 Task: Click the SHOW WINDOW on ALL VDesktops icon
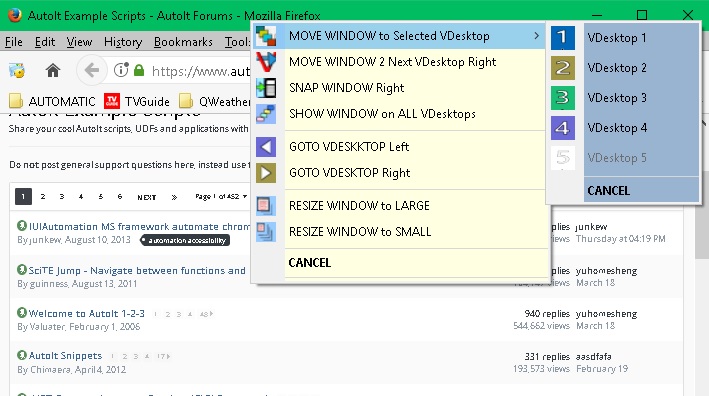[266, 114]
